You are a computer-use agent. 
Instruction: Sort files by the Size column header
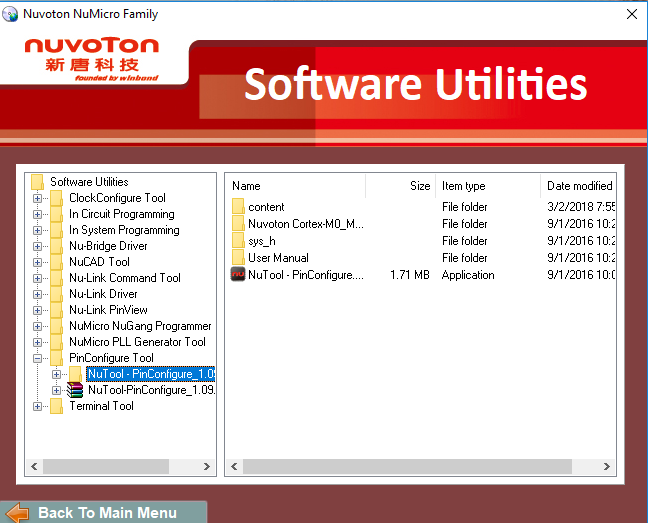tap(400, 186)
